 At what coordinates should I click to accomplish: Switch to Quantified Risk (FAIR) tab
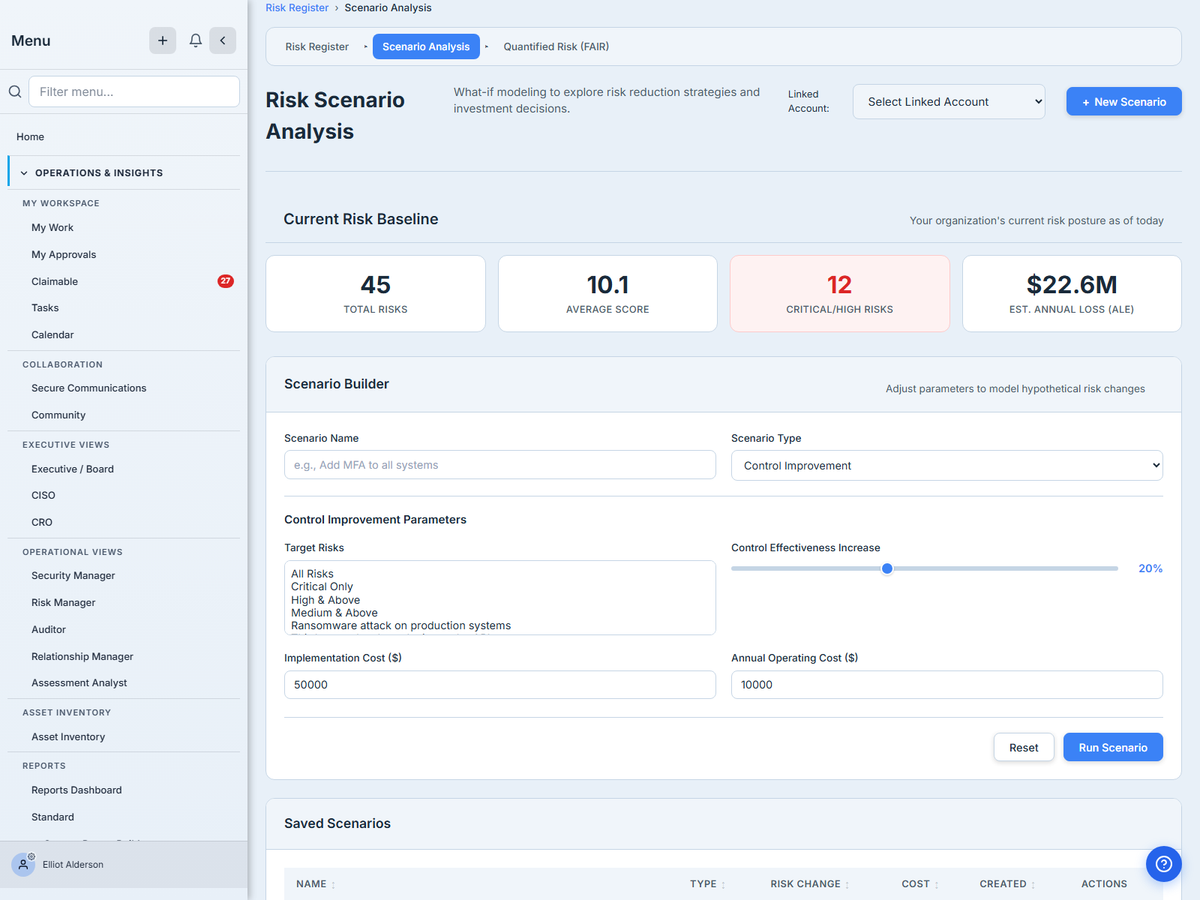tap(556, 47)
